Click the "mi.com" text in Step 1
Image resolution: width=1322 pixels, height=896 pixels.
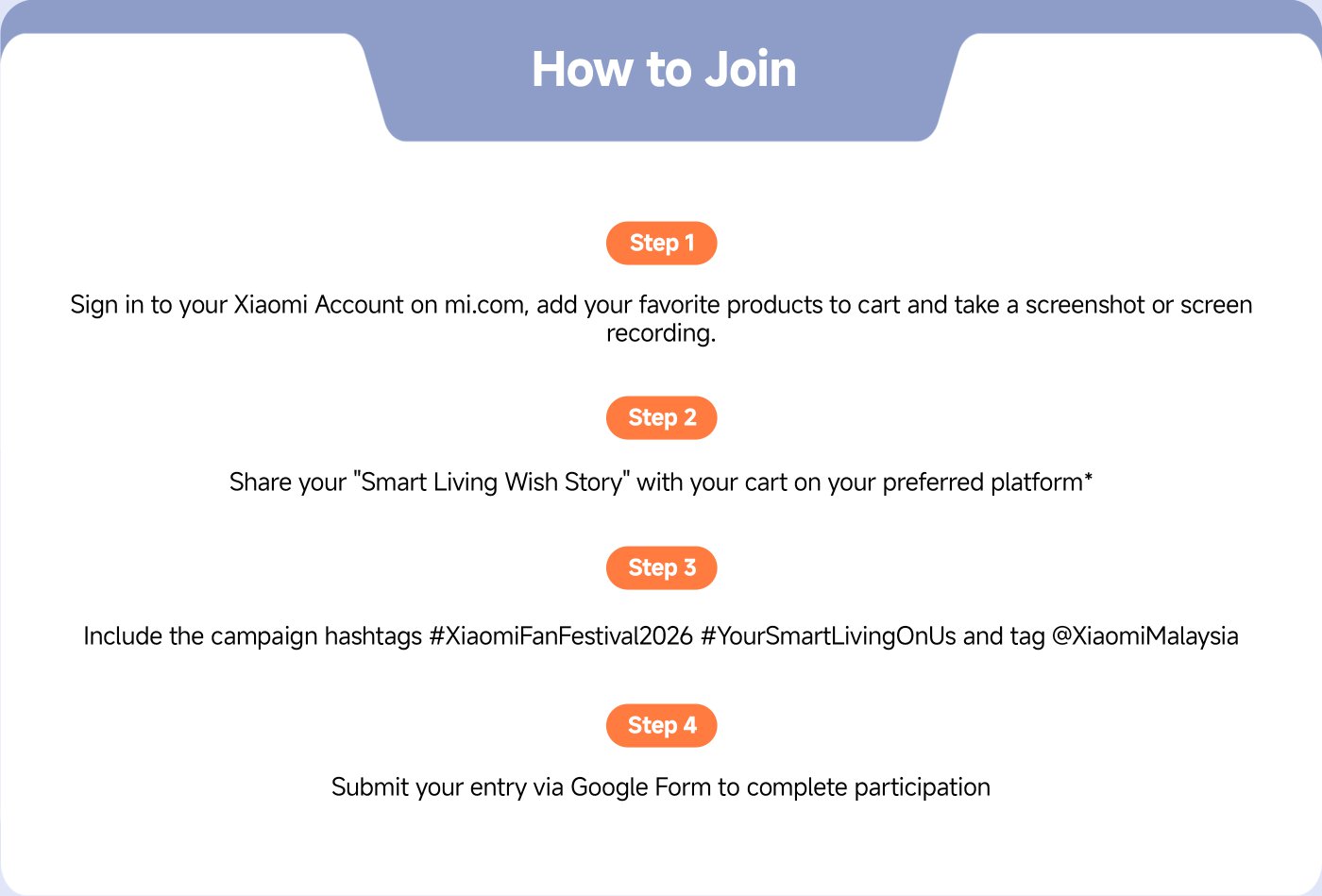point(485,305)
